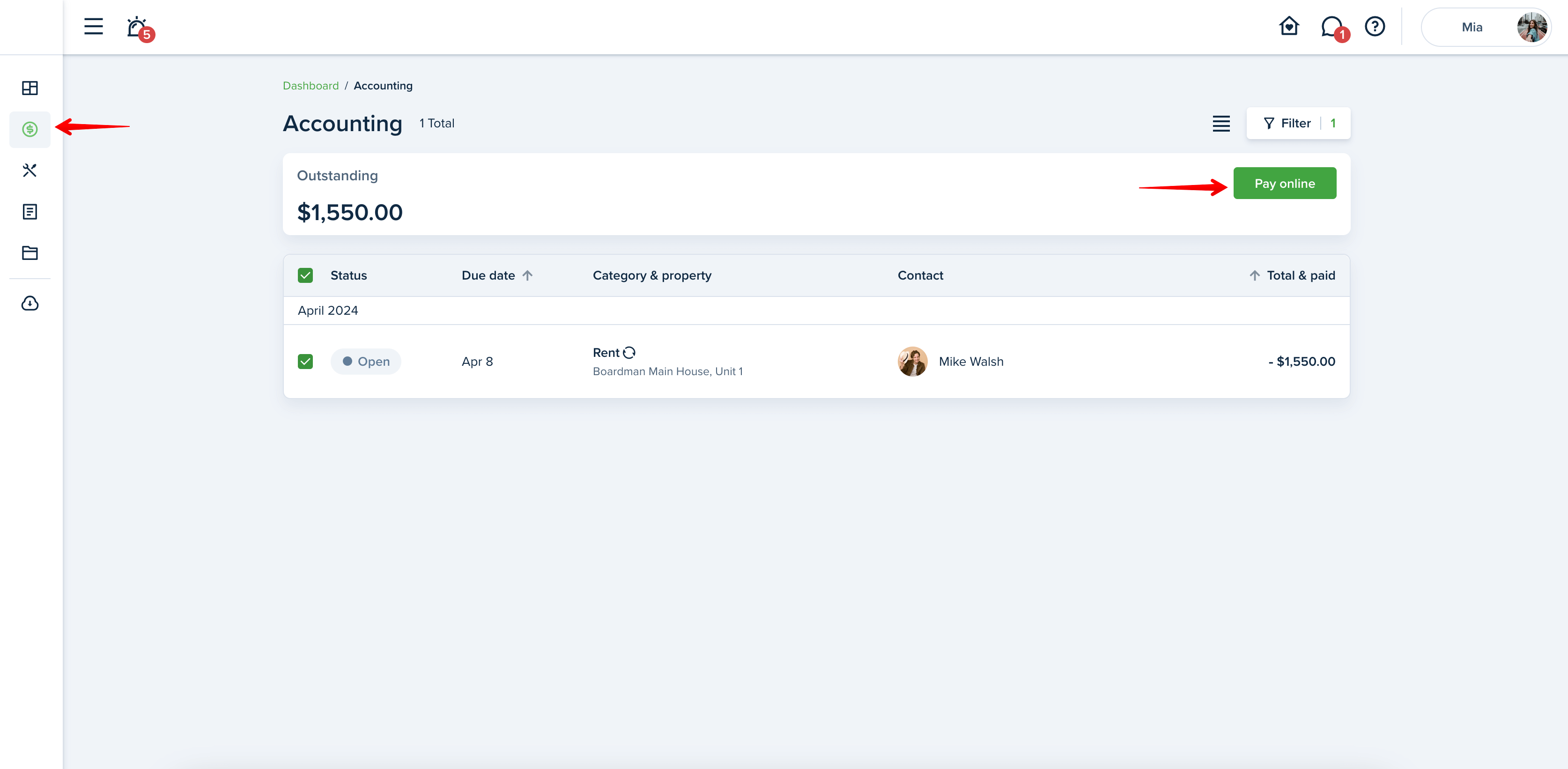
Task: Click the Pay online button
Action: 1284,183
